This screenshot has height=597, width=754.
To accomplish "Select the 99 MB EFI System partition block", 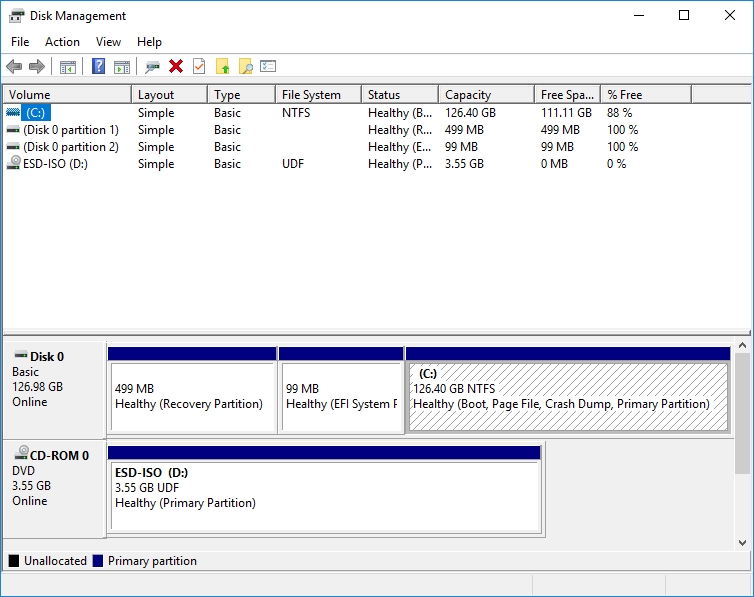I will pos(341,390).
